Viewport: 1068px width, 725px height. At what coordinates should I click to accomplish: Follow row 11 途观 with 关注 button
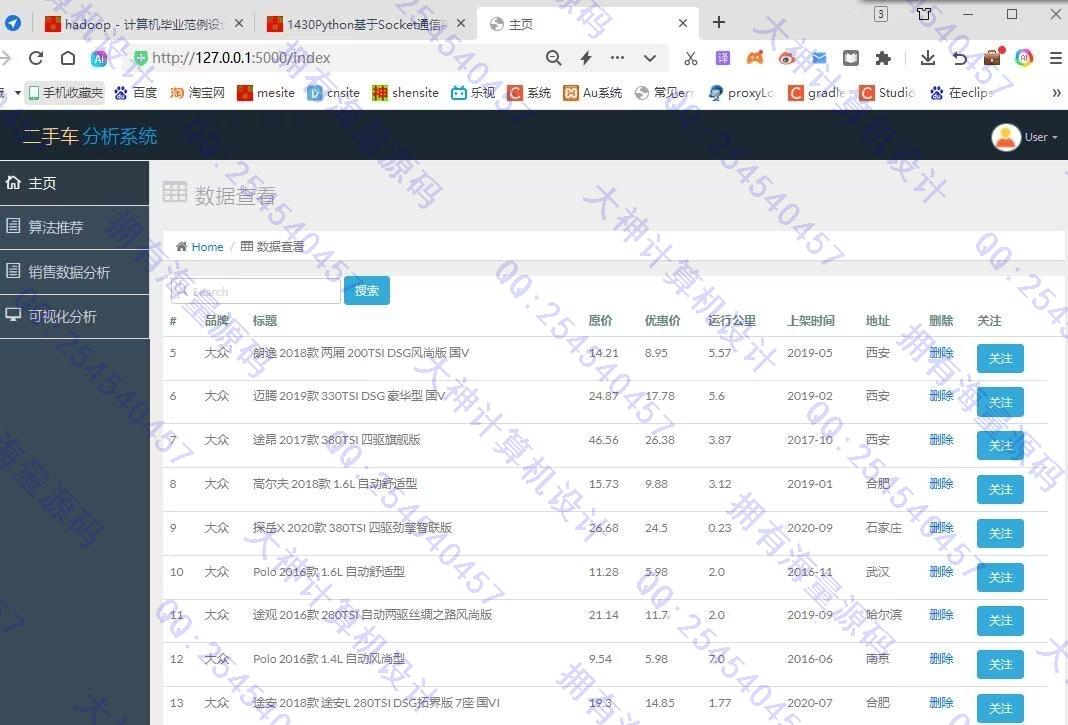pos(1000,621)
